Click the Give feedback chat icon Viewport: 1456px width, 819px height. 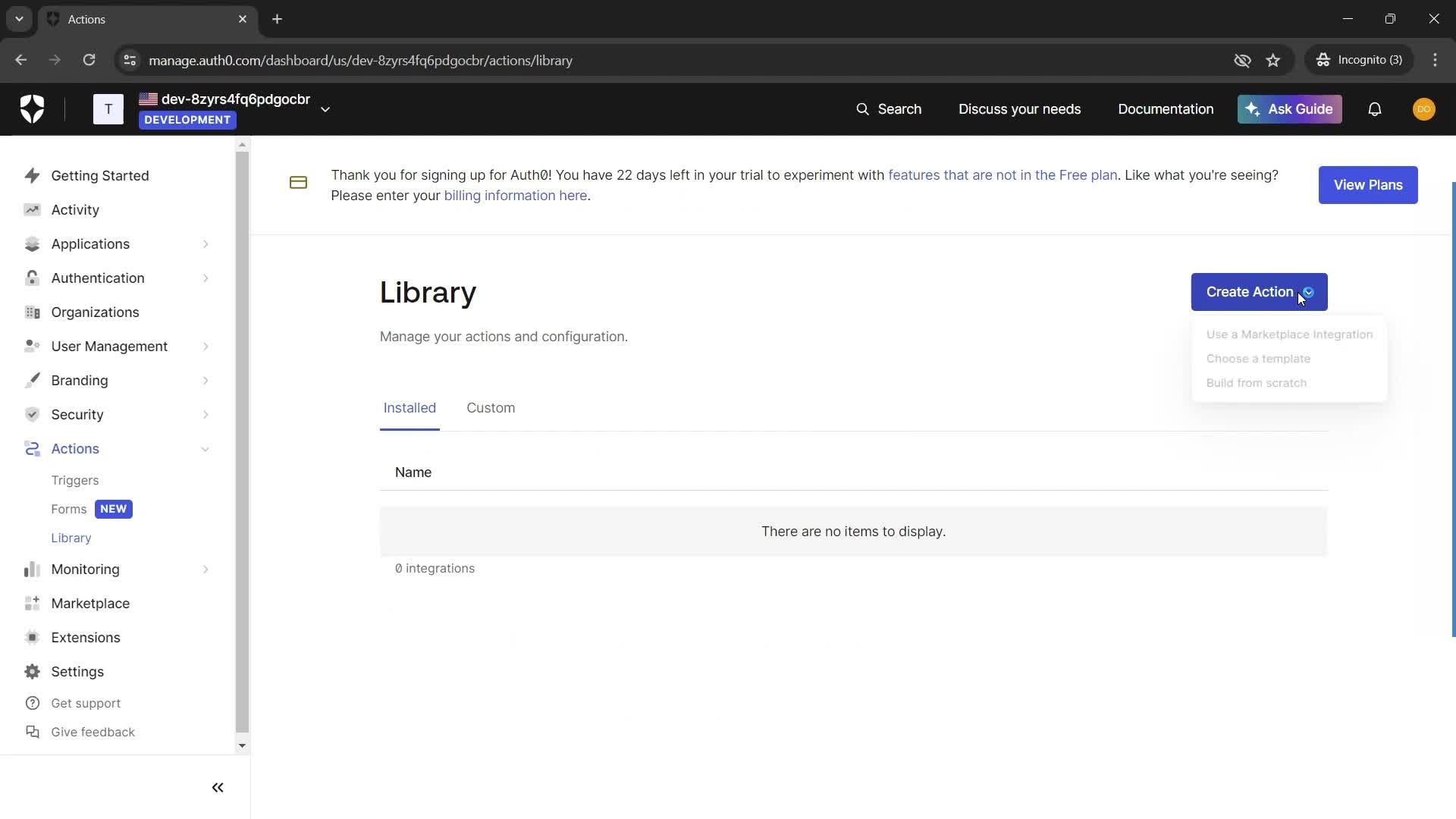pos(32,733)
